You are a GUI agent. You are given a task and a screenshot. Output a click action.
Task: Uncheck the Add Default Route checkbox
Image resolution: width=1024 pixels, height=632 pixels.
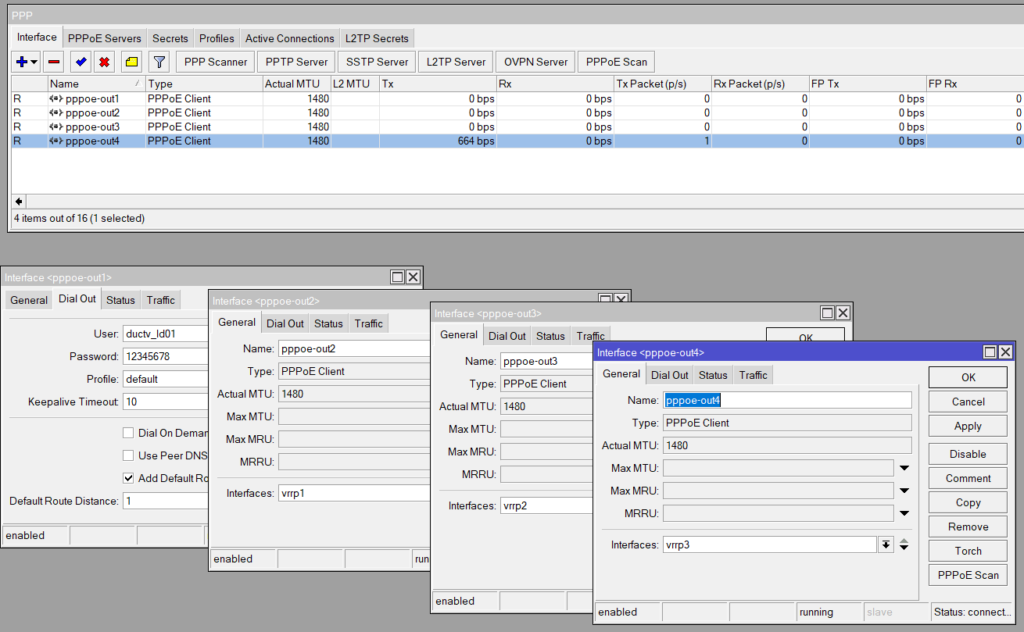128,478
